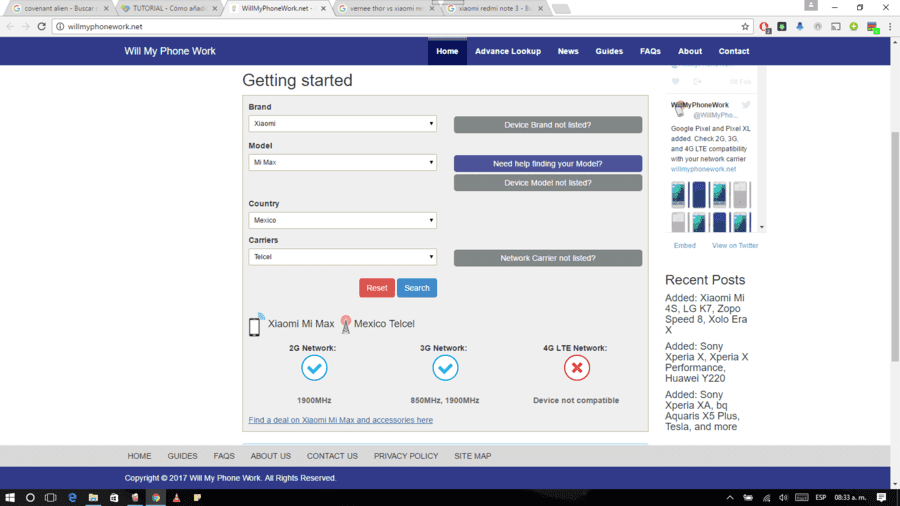The width and height of the screenshot is (900, 506).
Task: Open the Model dropdown showing Mi Max
Action: pos(342,162)
